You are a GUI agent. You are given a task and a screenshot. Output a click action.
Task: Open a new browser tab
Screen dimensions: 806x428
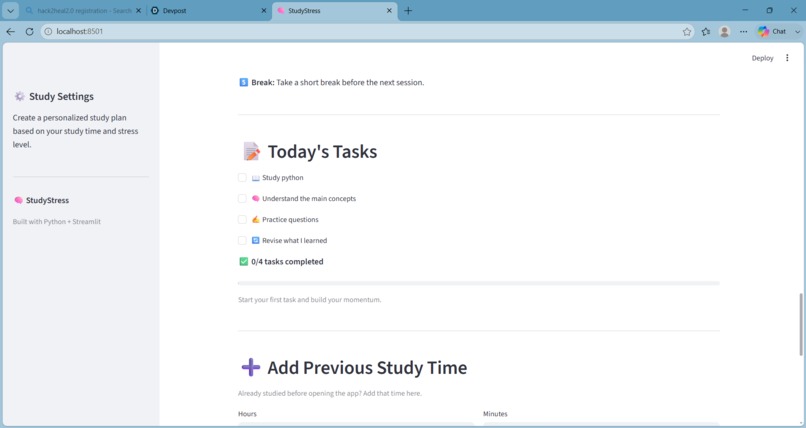tap(408, 11)
